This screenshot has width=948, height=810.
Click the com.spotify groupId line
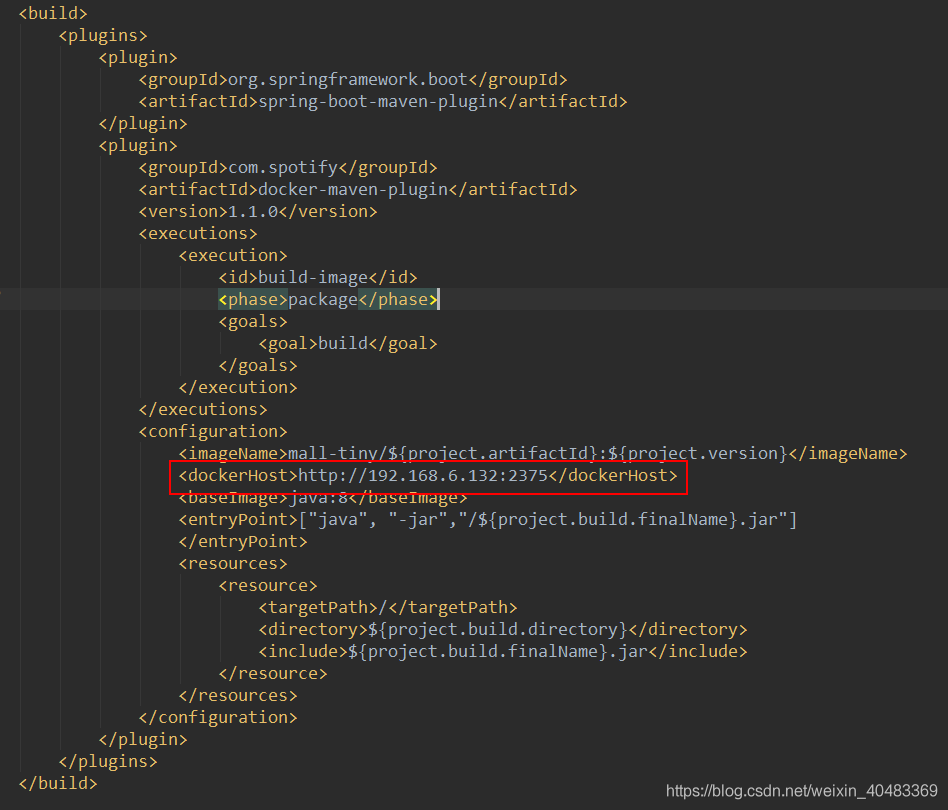(288, 167)
